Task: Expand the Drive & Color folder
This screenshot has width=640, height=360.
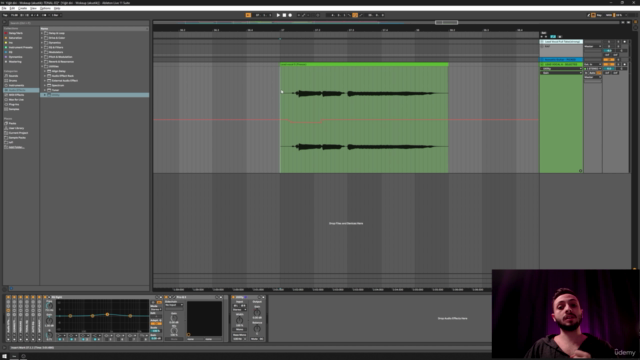Action: point(42,38)
